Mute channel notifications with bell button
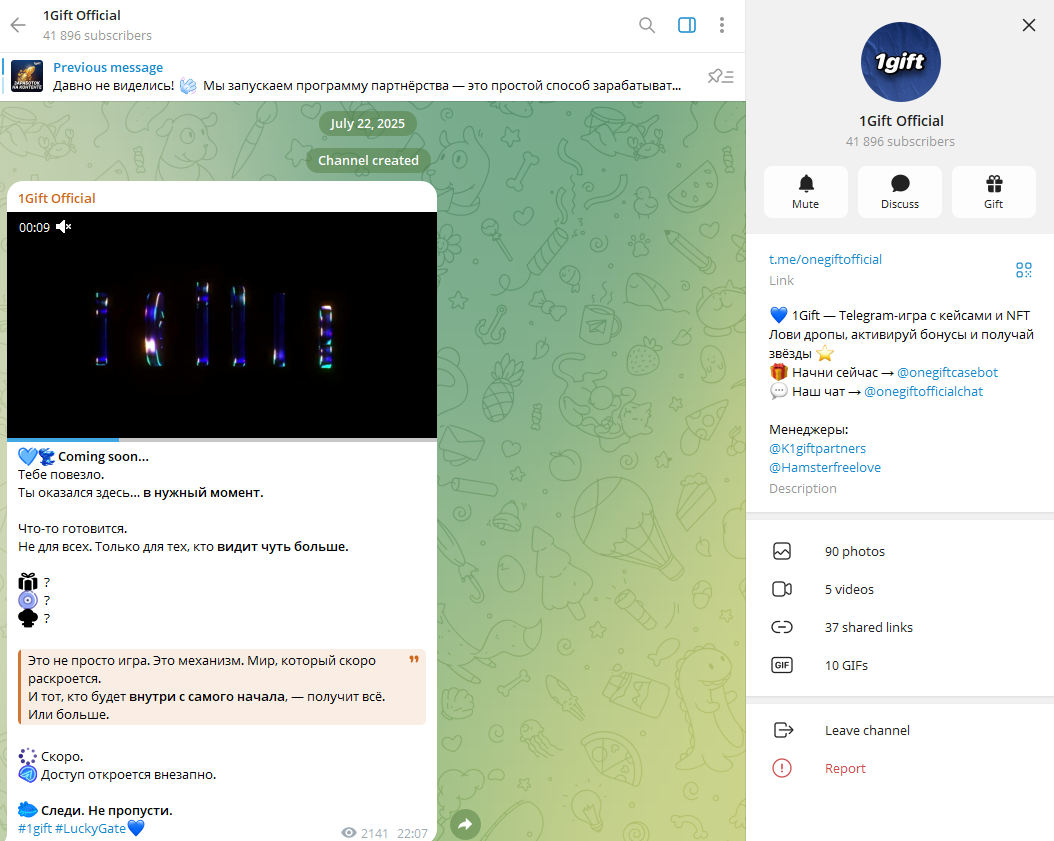 point(805,192)
